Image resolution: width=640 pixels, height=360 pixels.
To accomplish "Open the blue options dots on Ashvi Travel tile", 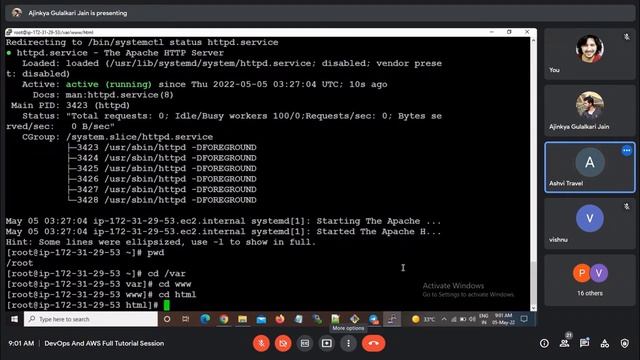I will coord(627,151).
